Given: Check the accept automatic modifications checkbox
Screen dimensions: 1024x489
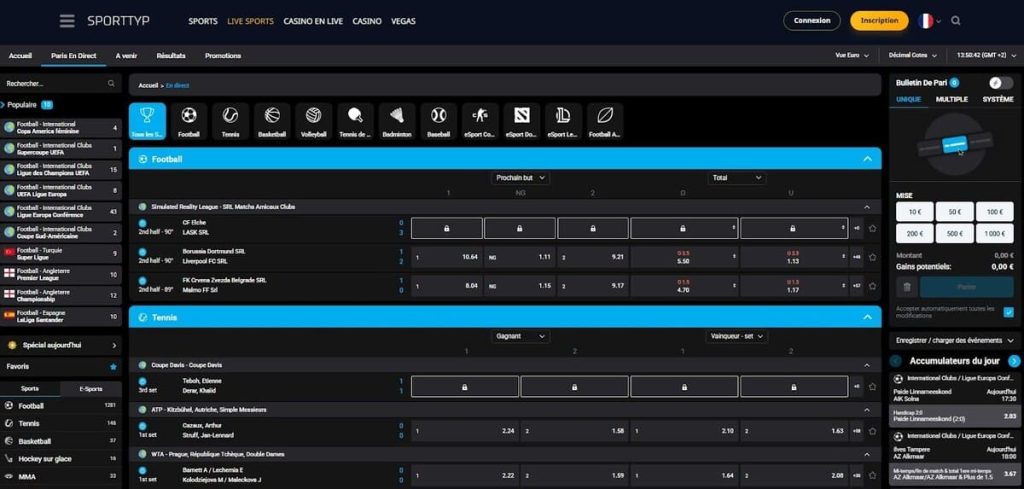Looking at the screenshot, I should click(1008, 312).
